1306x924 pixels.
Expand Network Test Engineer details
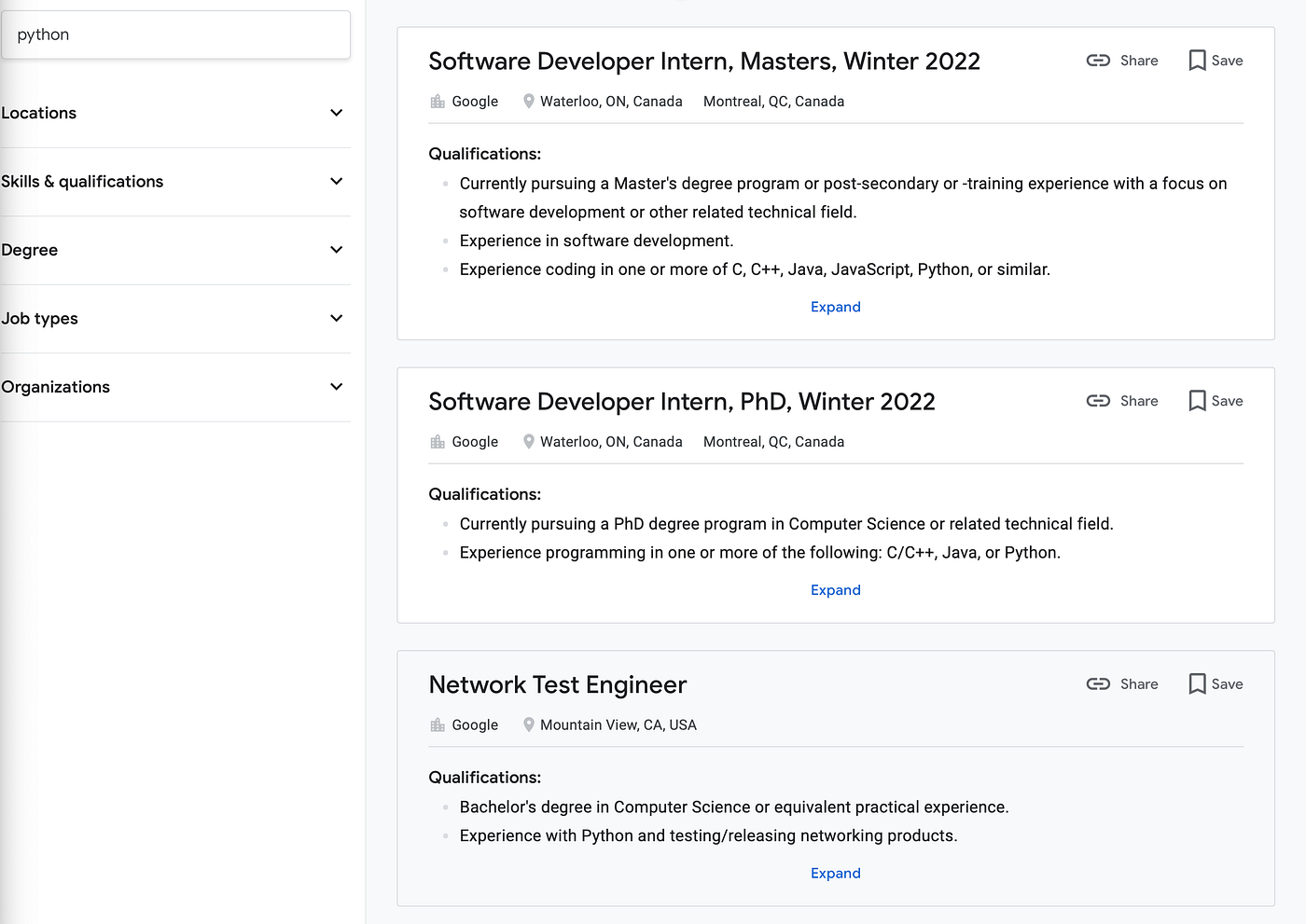[x=835, y=874]
